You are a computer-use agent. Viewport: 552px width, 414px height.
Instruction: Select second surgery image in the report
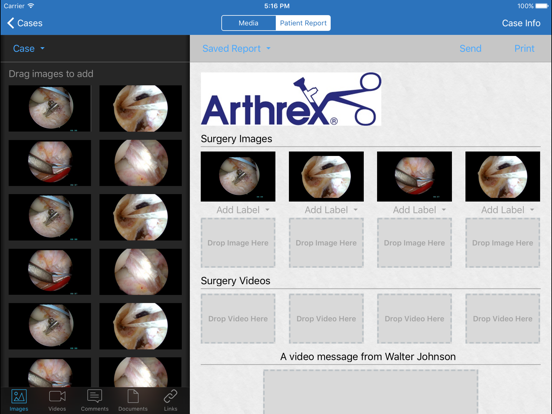[x=326, y=176]
